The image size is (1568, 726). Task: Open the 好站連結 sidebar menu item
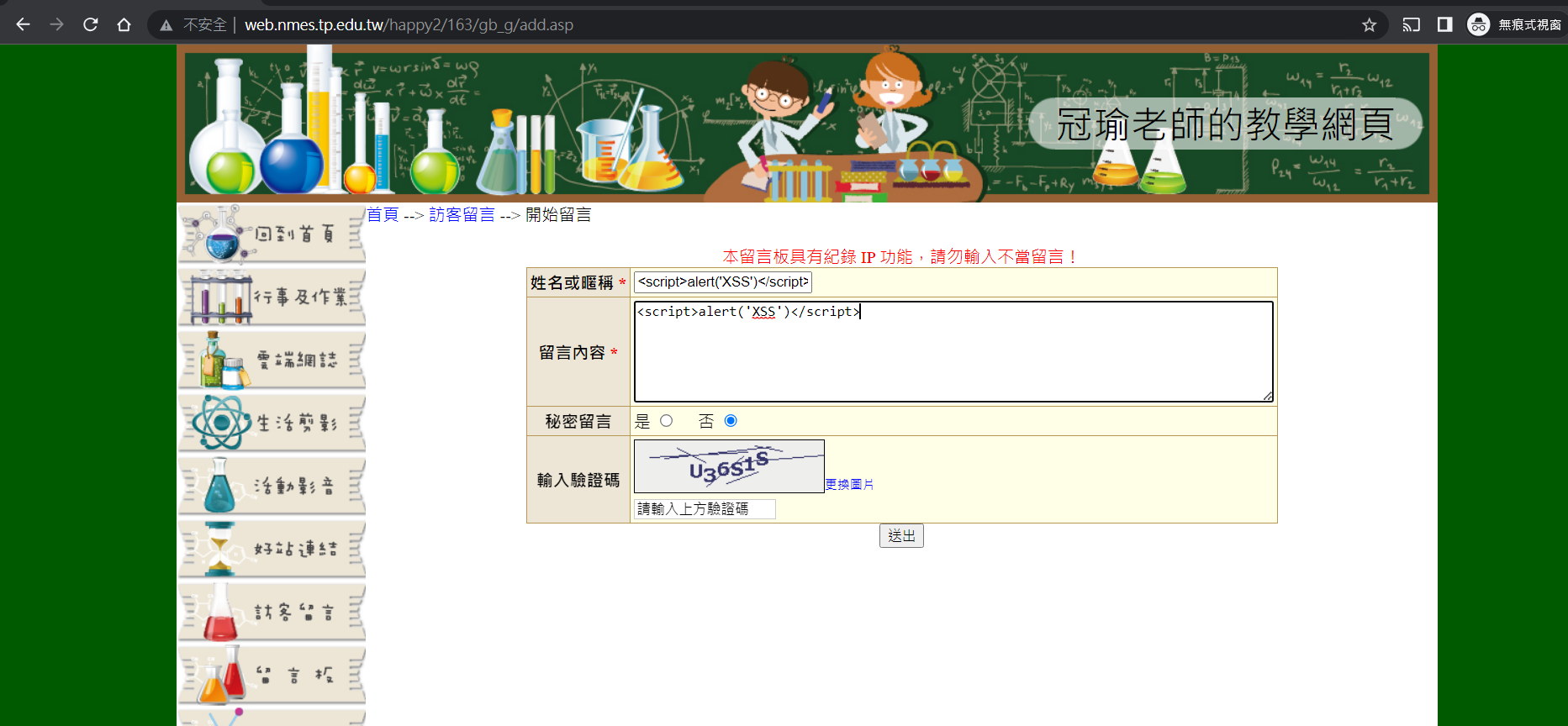pyautogui.click(x=272, y=550)
